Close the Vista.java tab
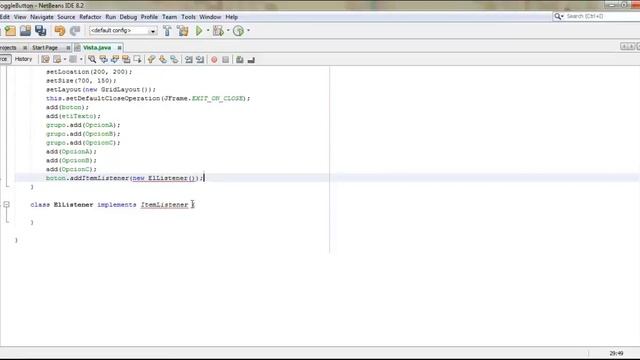This screenshot has width=640, height=360. [x=119, y=48]
